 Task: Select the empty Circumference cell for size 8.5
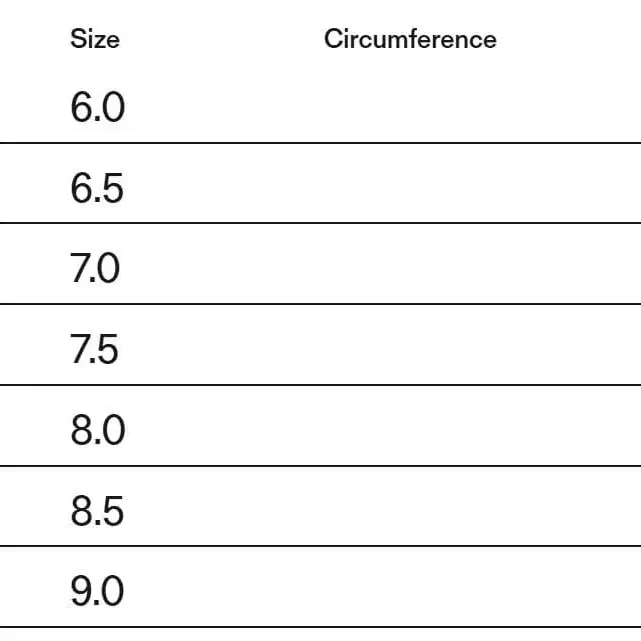pyautogui.click(x=410, y=511)
